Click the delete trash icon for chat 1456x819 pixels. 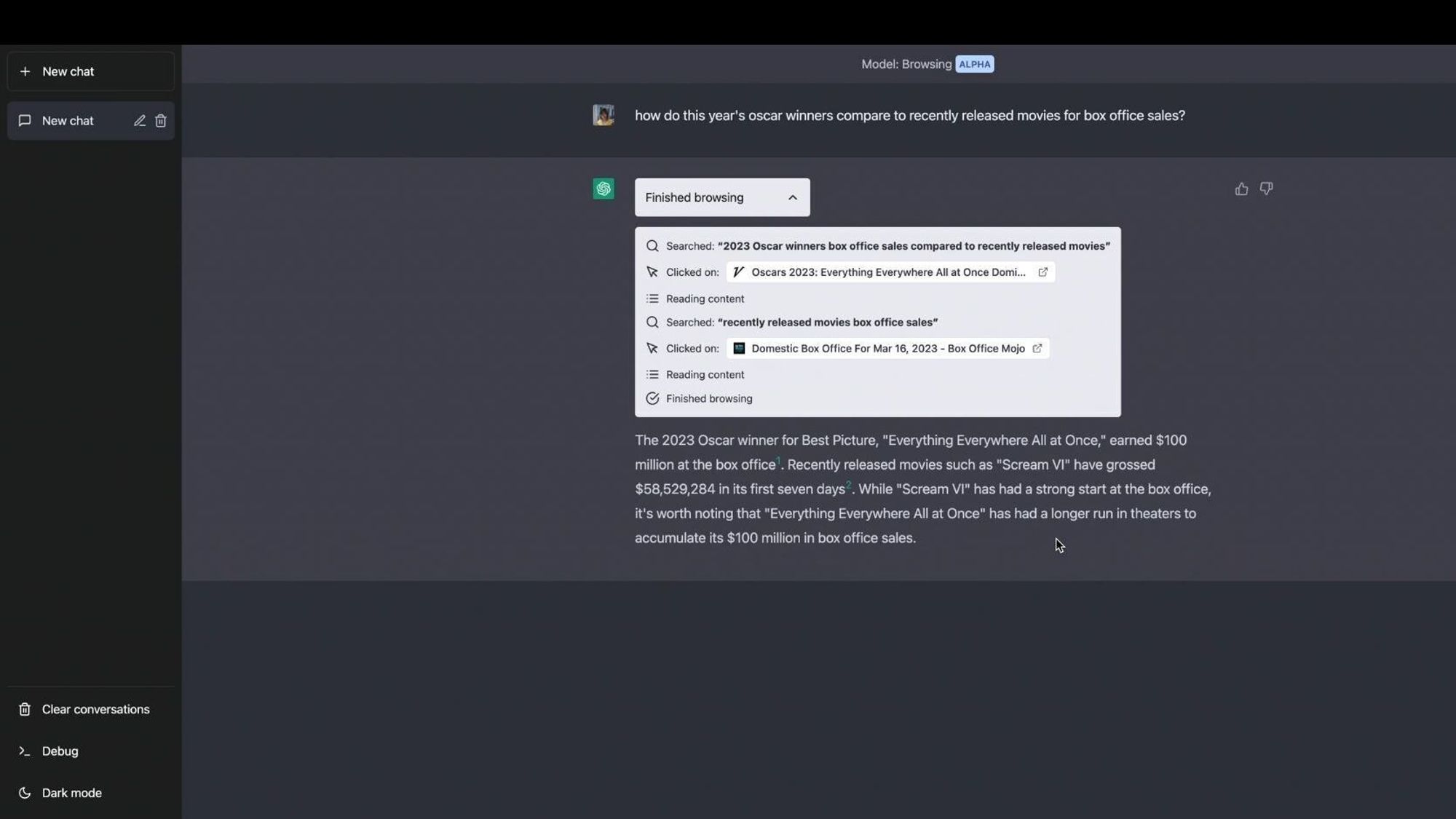(x=161, y=120)
